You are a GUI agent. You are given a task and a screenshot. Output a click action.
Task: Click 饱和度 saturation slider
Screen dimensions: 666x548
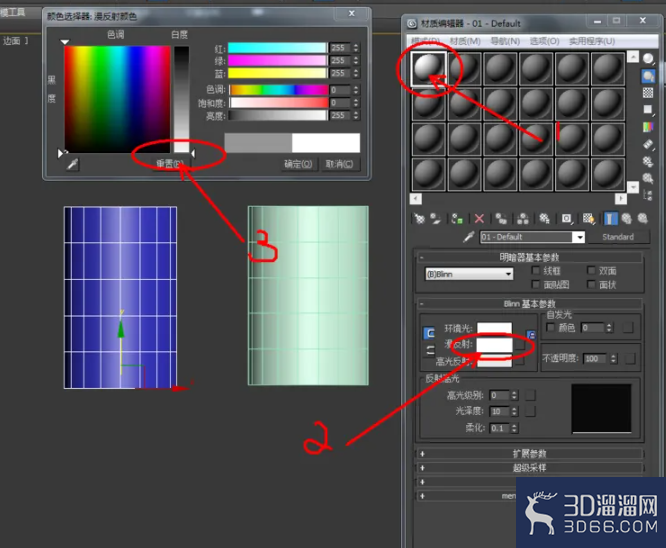279,103
